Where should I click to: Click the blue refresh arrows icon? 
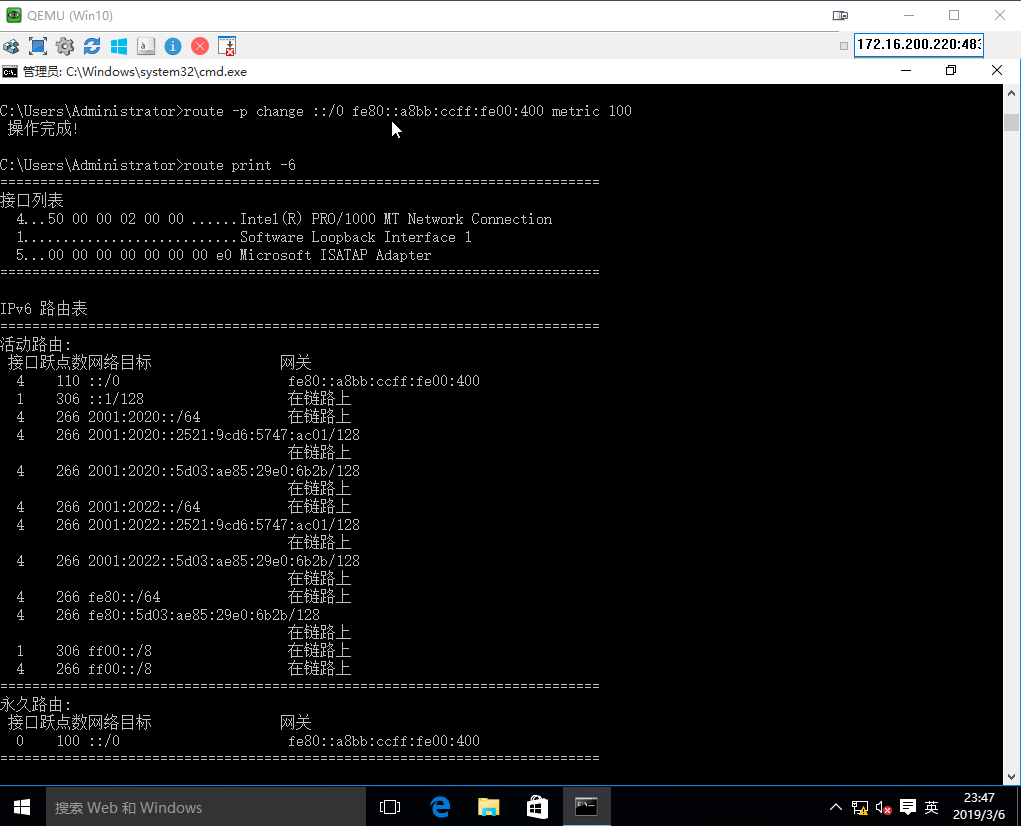click(92, 46)
